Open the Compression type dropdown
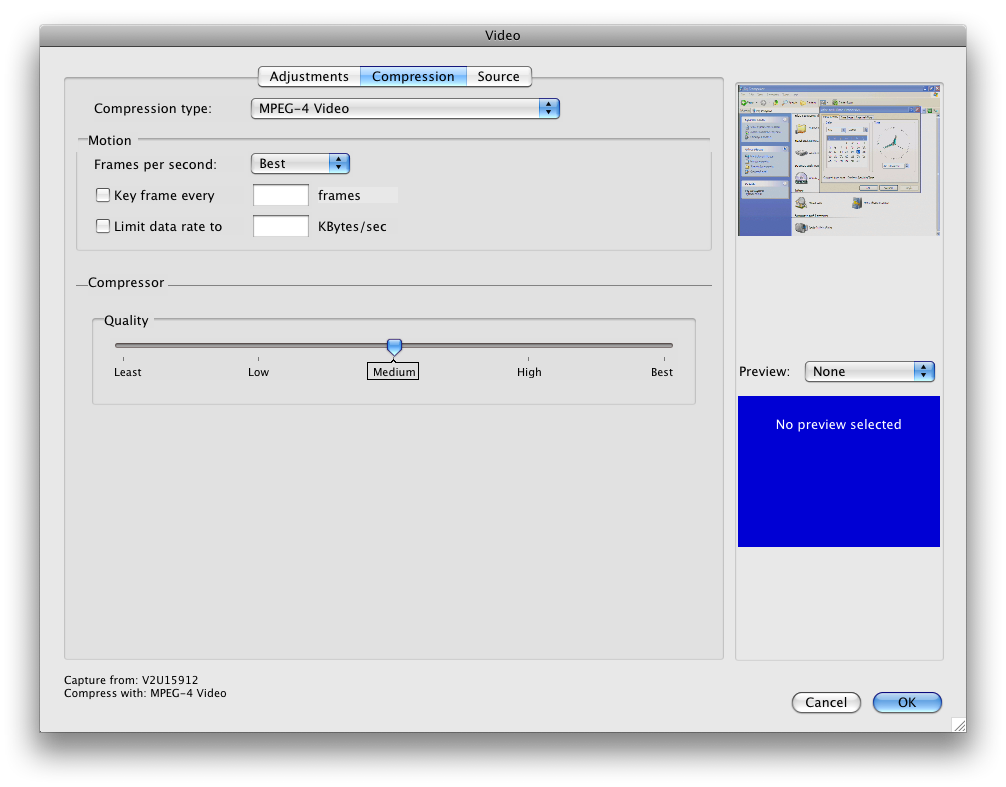1006x787 pixels. [405, 108]
